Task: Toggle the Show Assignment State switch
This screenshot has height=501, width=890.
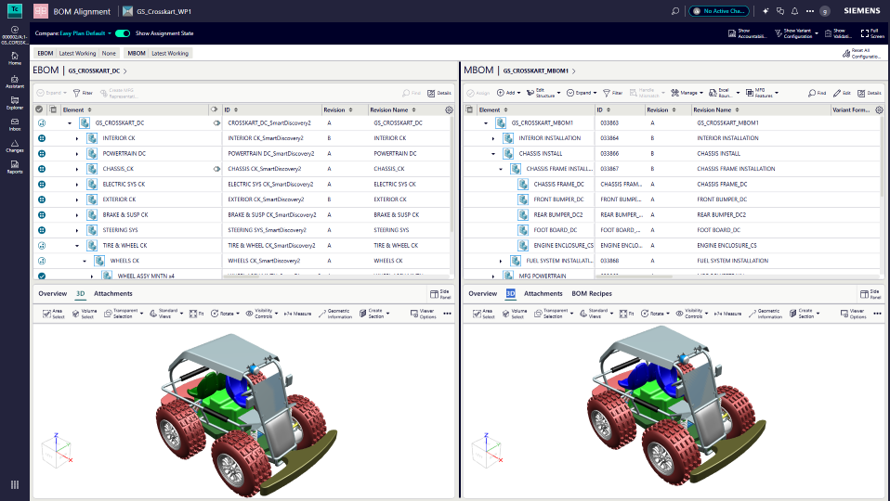Action: pyautogui.click(x=123, y=33)
